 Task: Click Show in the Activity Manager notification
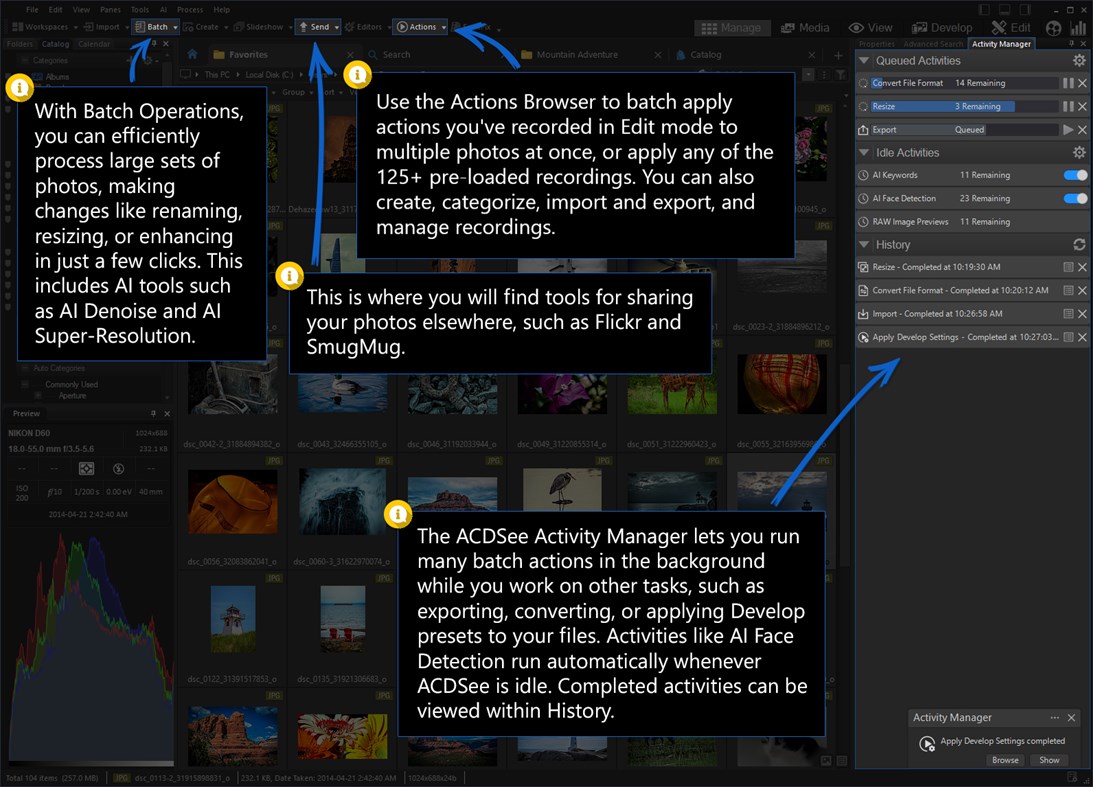(1049, 760)
